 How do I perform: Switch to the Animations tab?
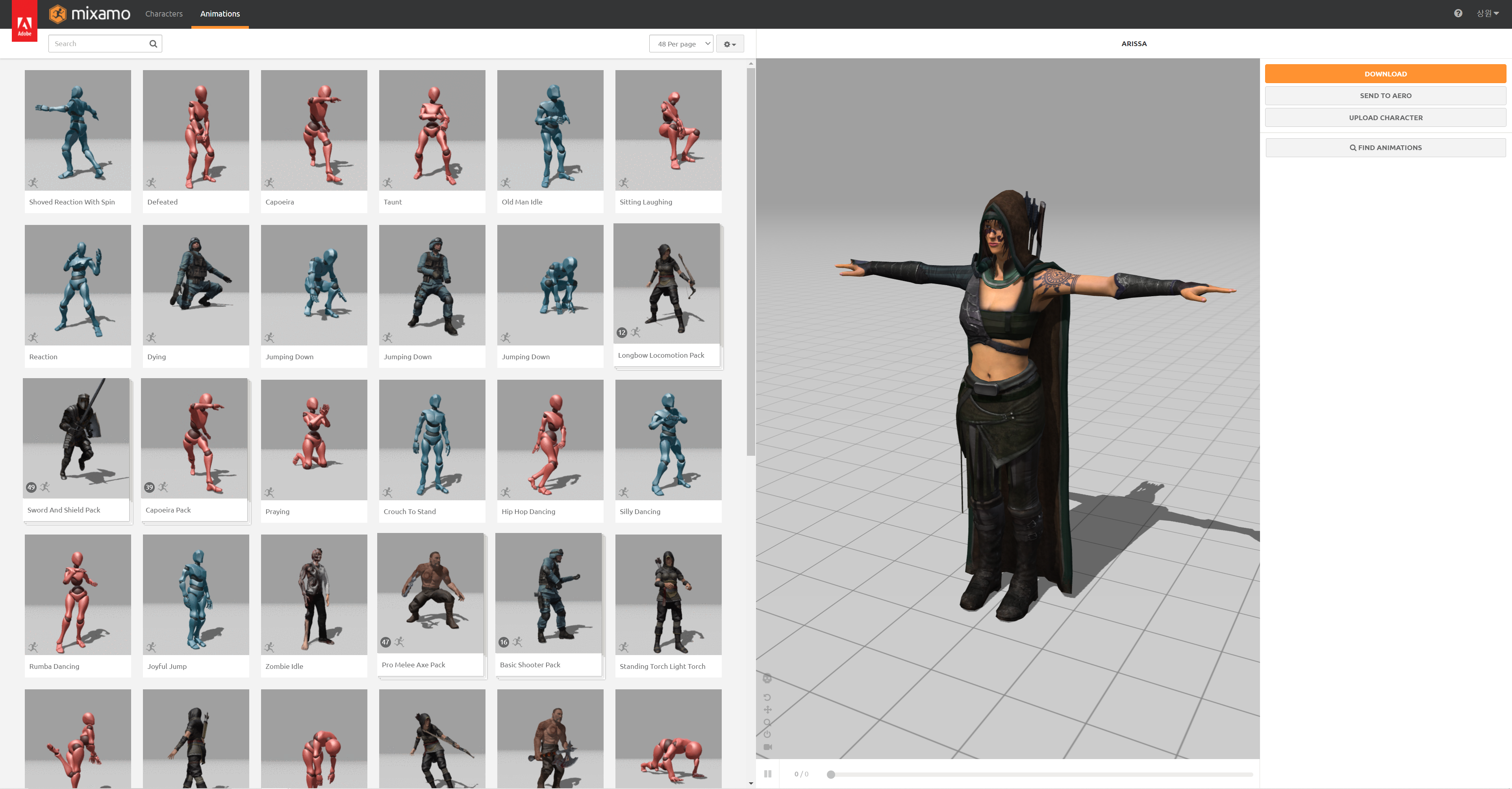[220, 13]
